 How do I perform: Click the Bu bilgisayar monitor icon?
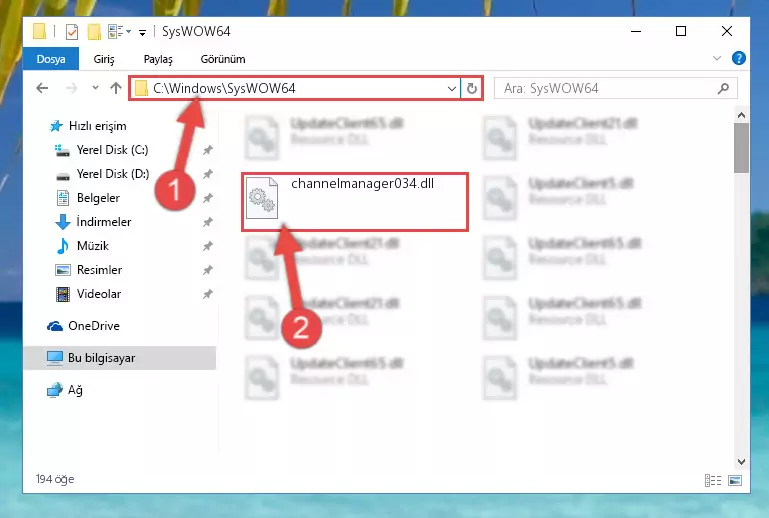point(55,358)
